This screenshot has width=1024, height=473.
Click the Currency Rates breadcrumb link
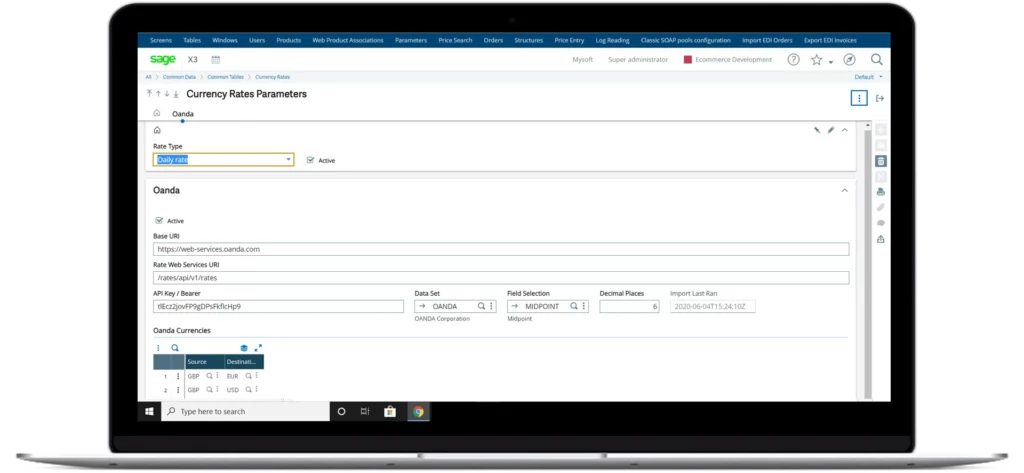tap(272, 77)
